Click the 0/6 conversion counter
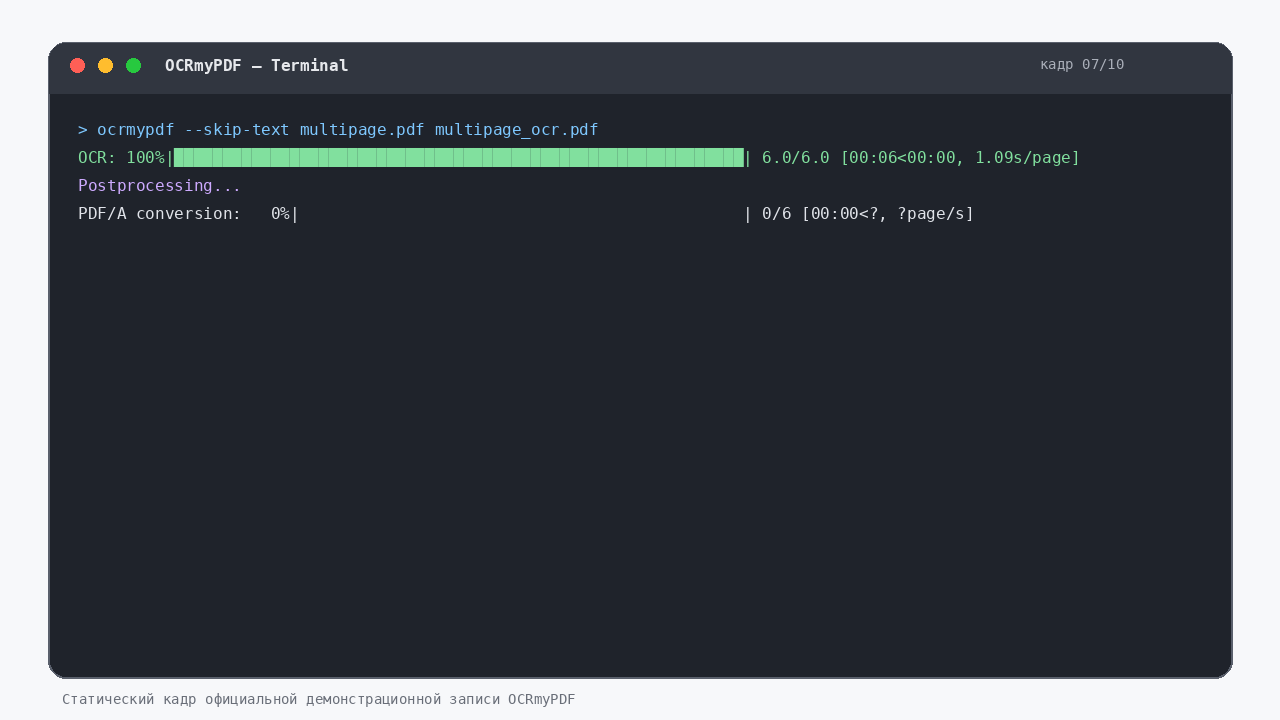1280x720 pixels. point(776,214)
